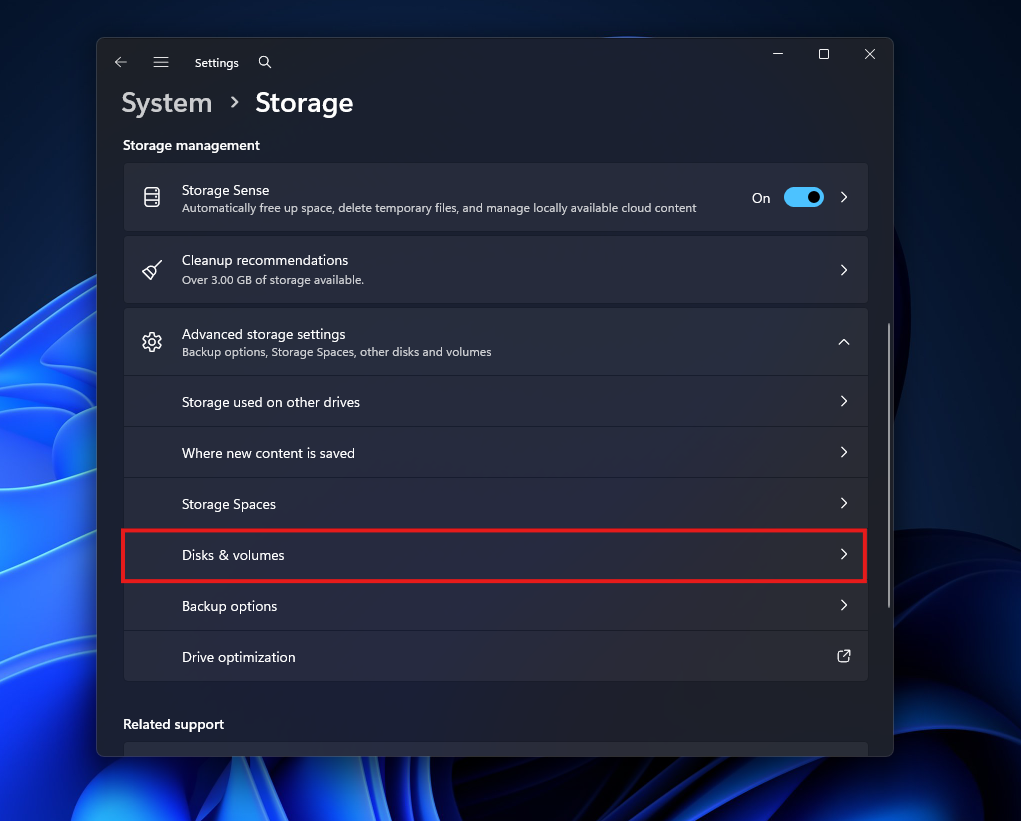Click the Drive optimization external link icon
This screenshot has height=821, width=1021.
coord(843,656)
